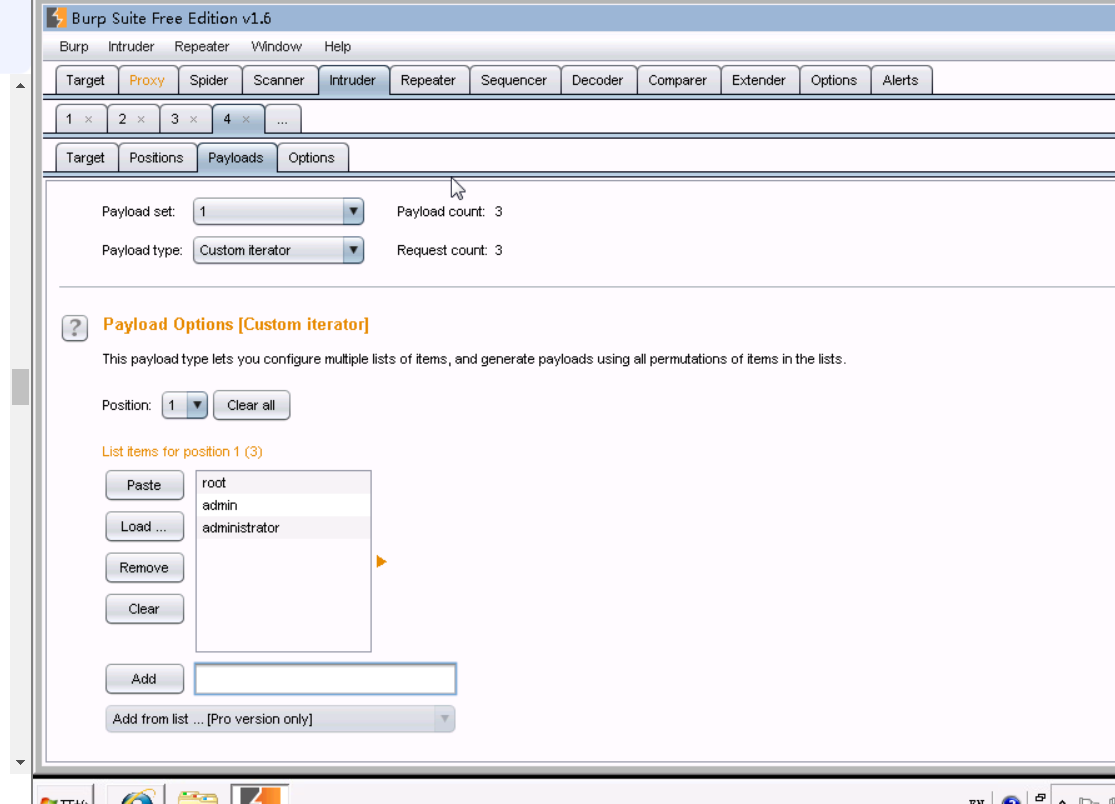Click the left scrollbar up arrow
Image resolution: width=1115 pixels, height=804 pixels.
tap(21, 85)
